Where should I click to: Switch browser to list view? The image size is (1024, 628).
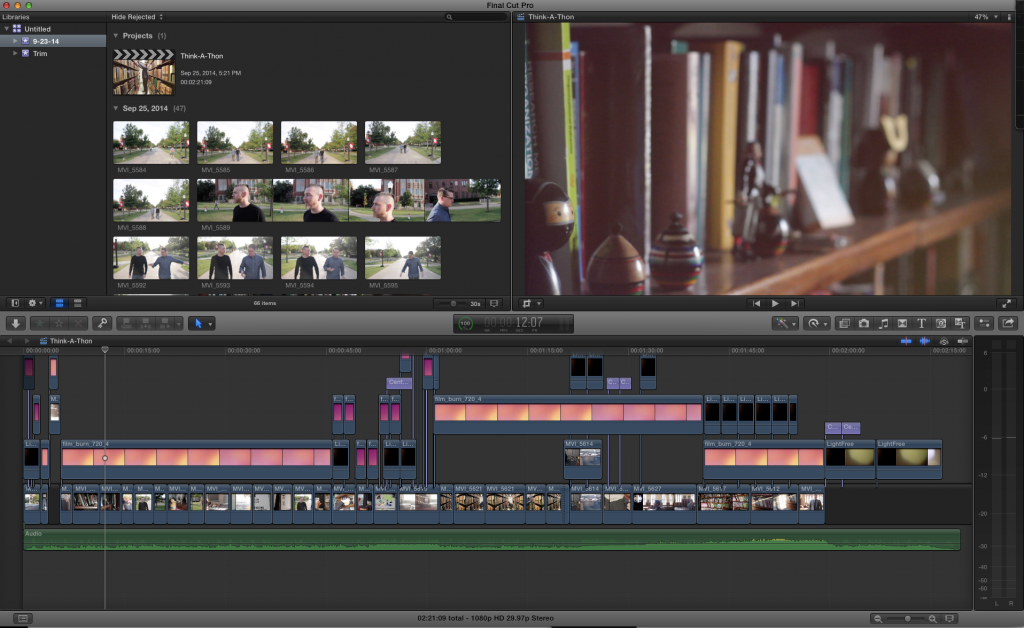click(x=77, y=303)
